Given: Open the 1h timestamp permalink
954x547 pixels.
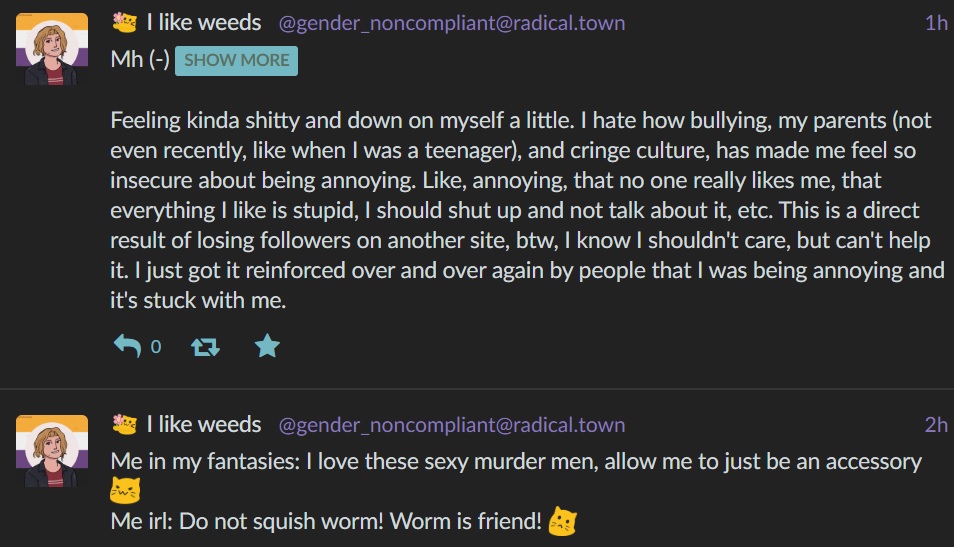Looking at the screenshot, I should point(936,23).
